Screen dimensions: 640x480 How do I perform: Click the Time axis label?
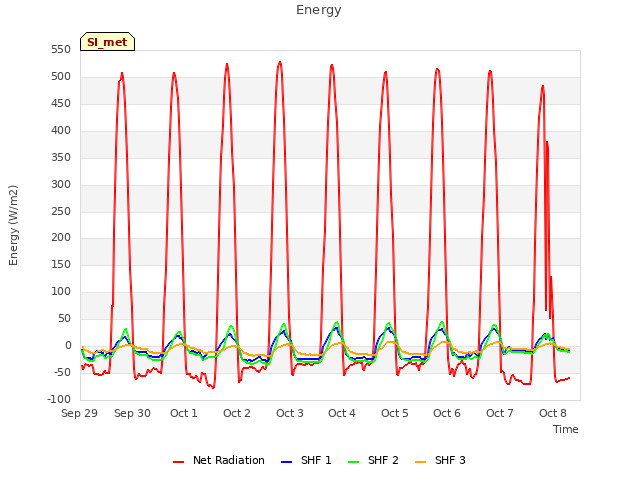click(566, 429)
